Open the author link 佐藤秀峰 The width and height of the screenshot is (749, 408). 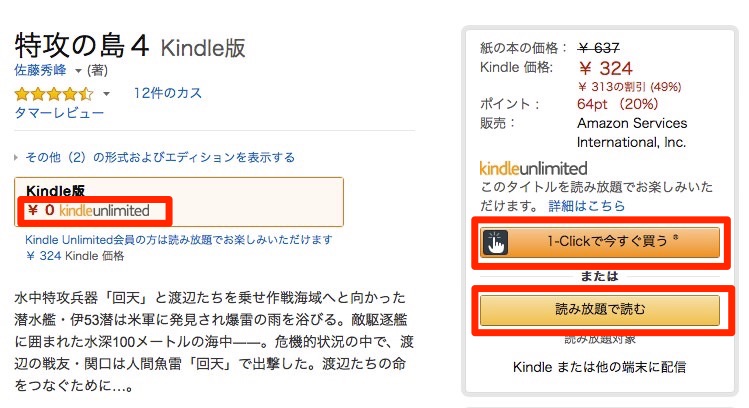(x=41, y=71)
